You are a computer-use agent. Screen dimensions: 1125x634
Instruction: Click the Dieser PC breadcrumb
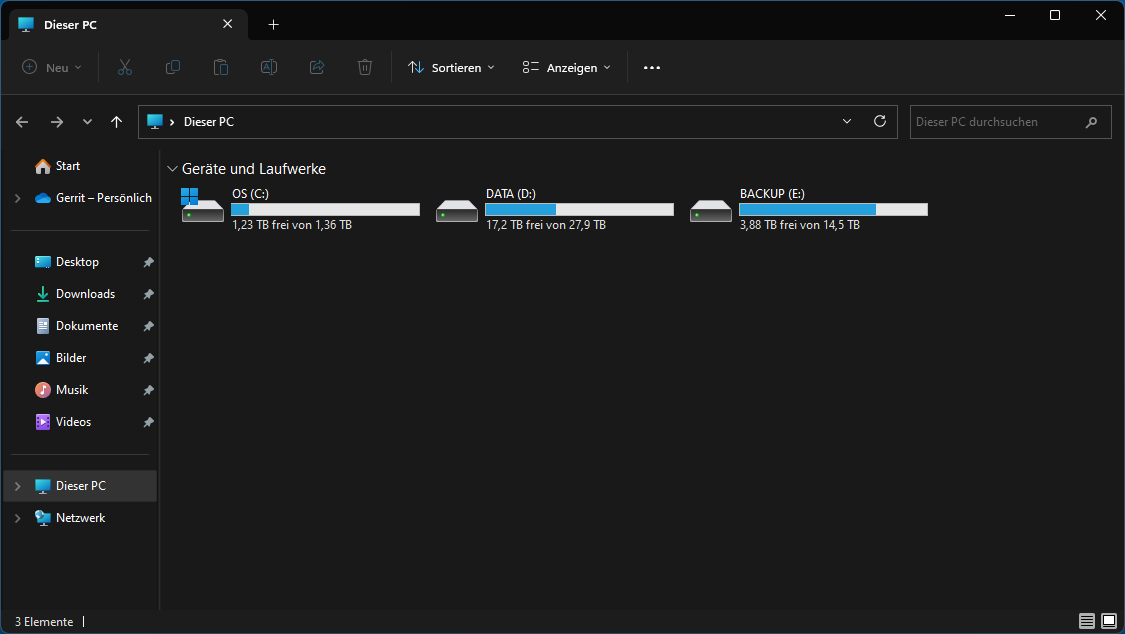209,122
